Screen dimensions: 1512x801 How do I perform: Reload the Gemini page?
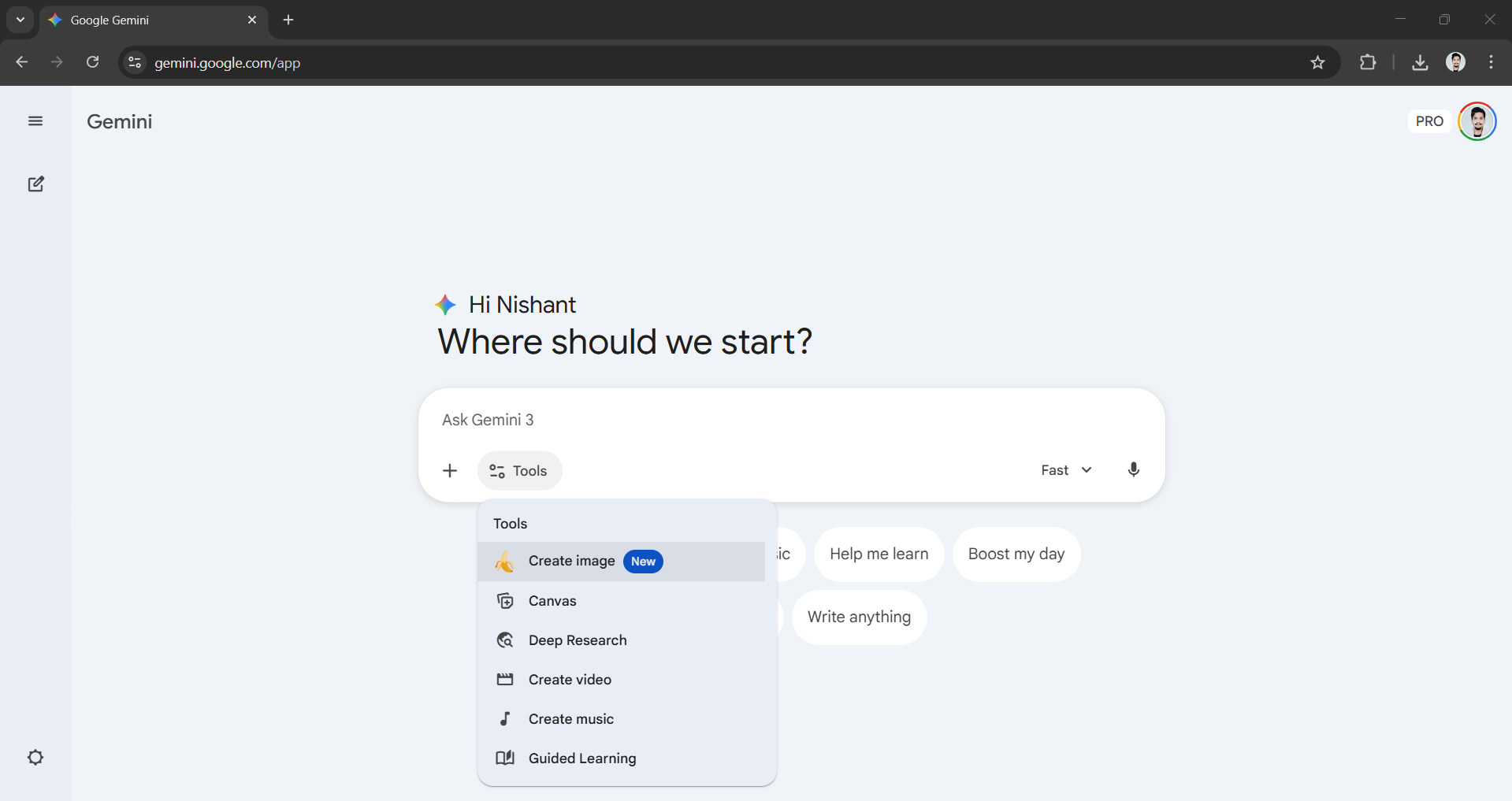[93, 62]
